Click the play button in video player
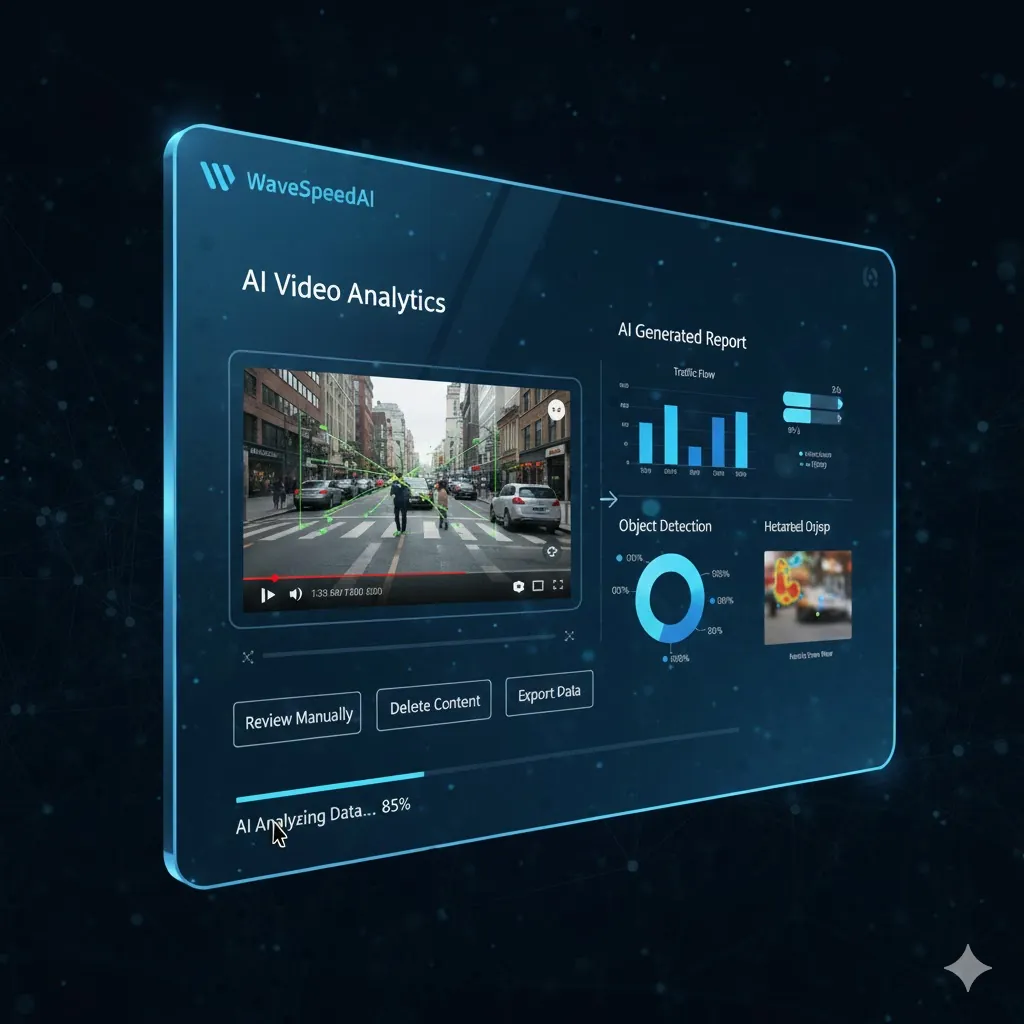Viewport: 1024px width, 1024px height. [267, 594]
